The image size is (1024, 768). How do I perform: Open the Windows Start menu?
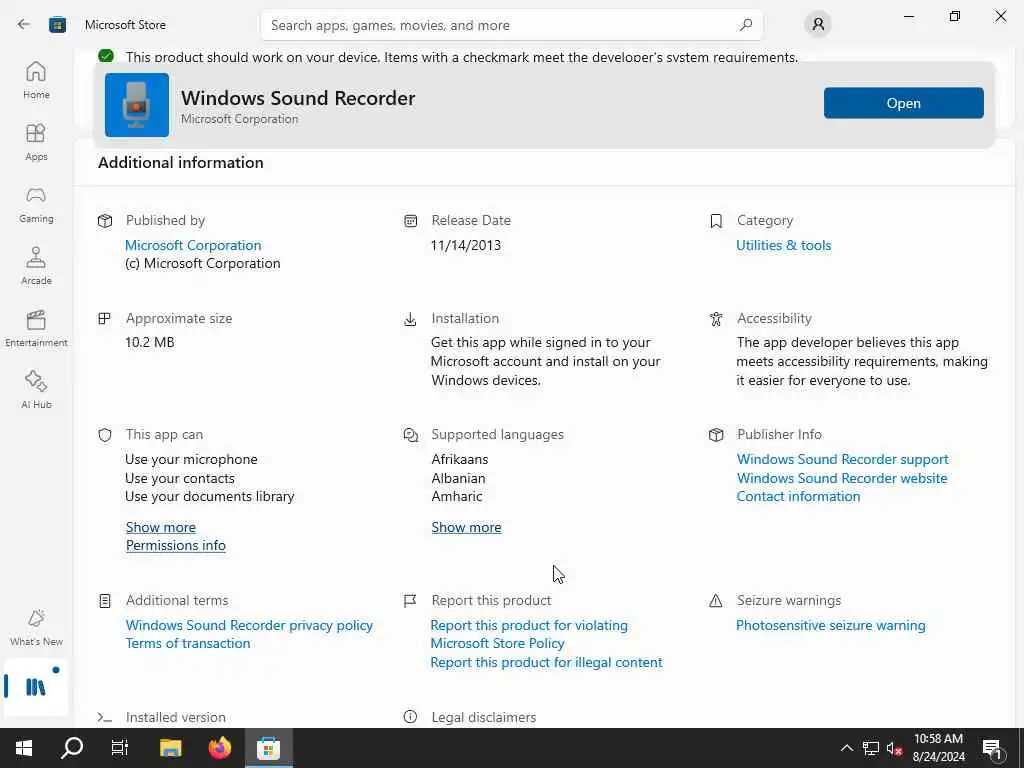(x=24, y=748)
